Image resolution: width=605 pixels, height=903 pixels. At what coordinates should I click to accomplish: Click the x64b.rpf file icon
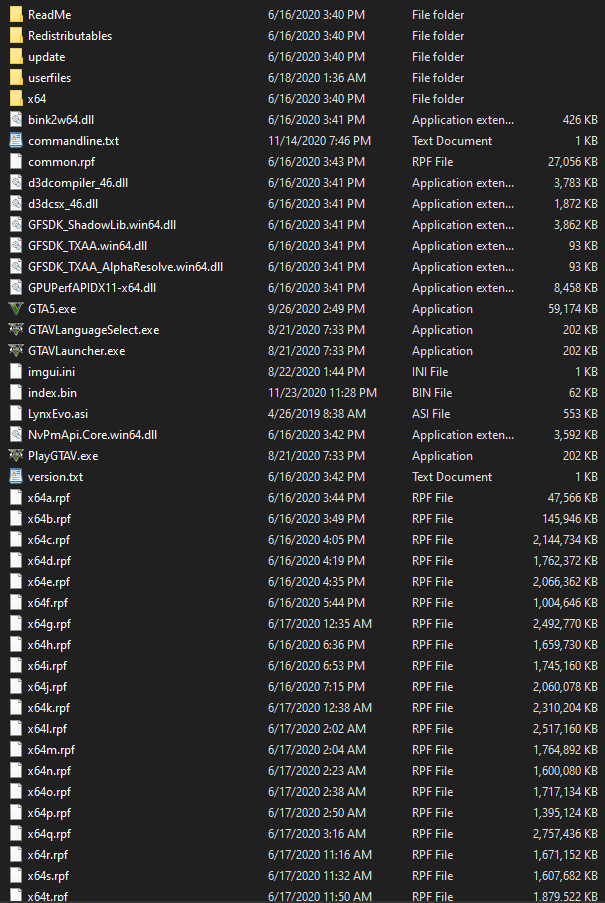tap(16, 519)
